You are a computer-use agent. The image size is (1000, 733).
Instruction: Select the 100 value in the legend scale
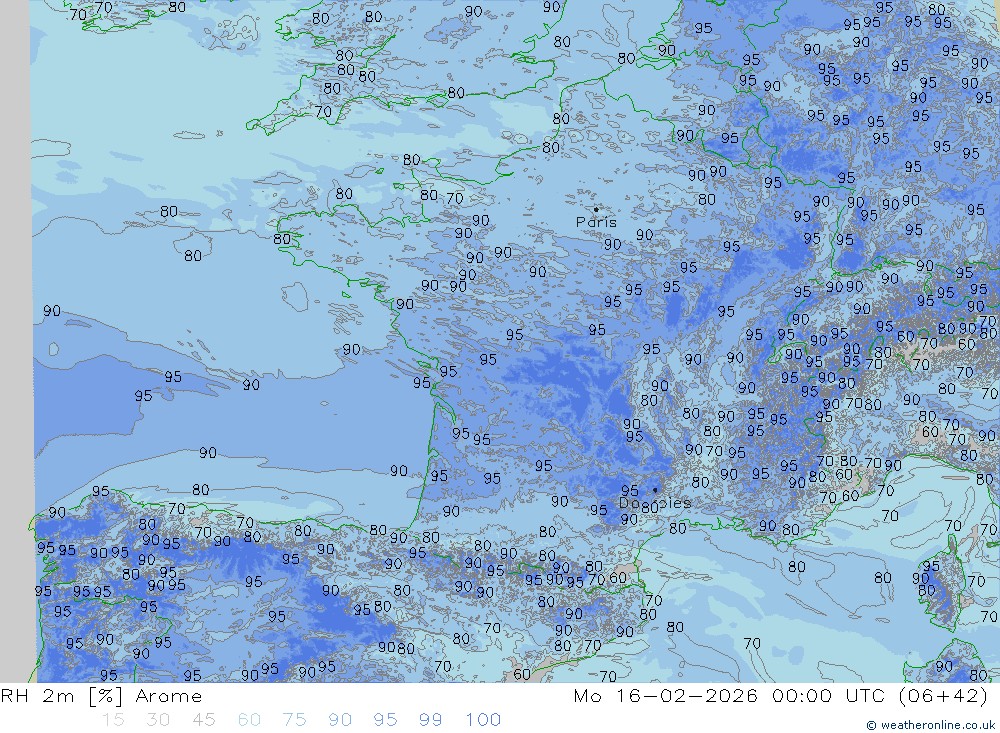483,720
